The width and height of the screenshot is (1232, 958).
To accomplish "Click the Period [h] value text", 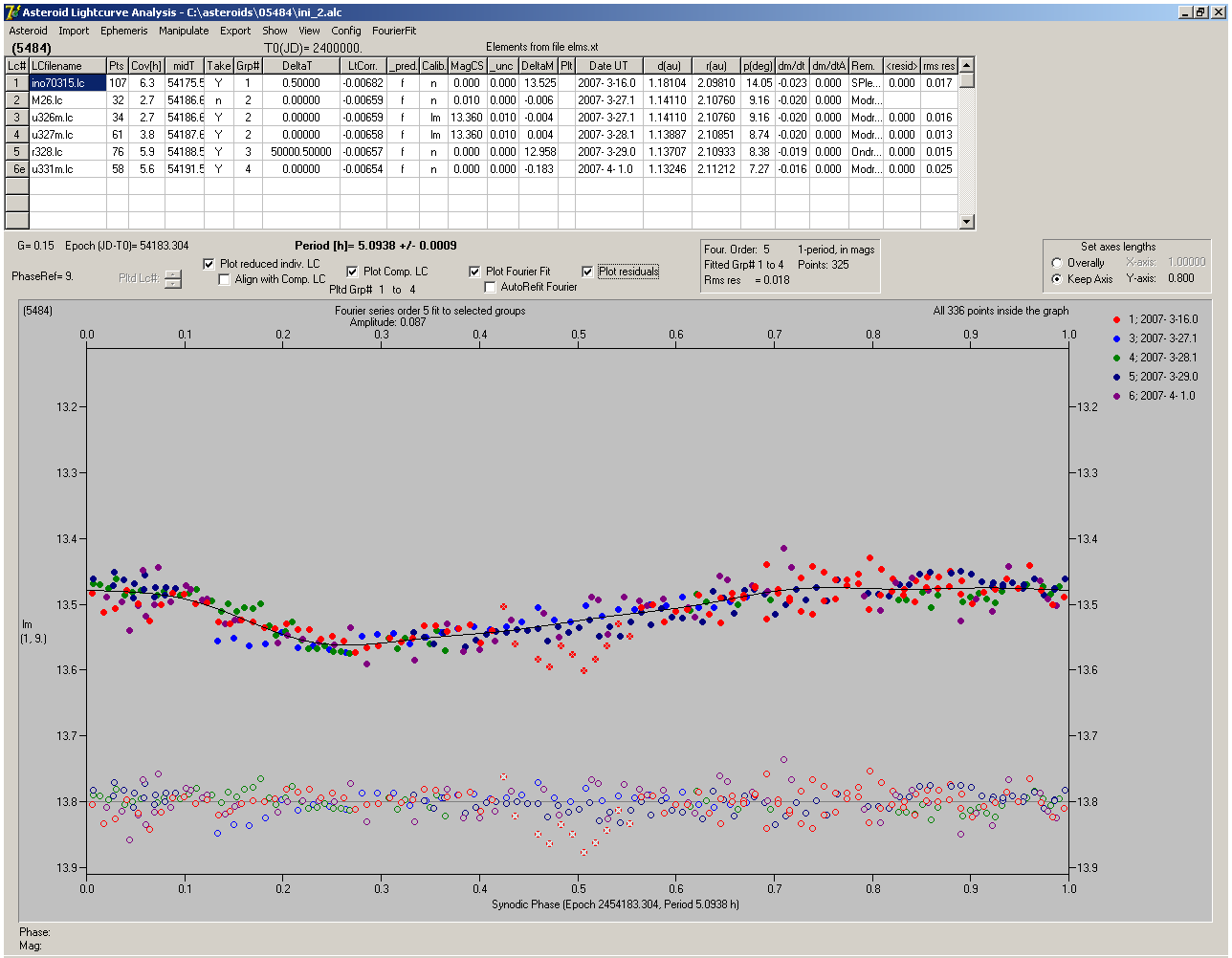I will (x=375, y=246).
